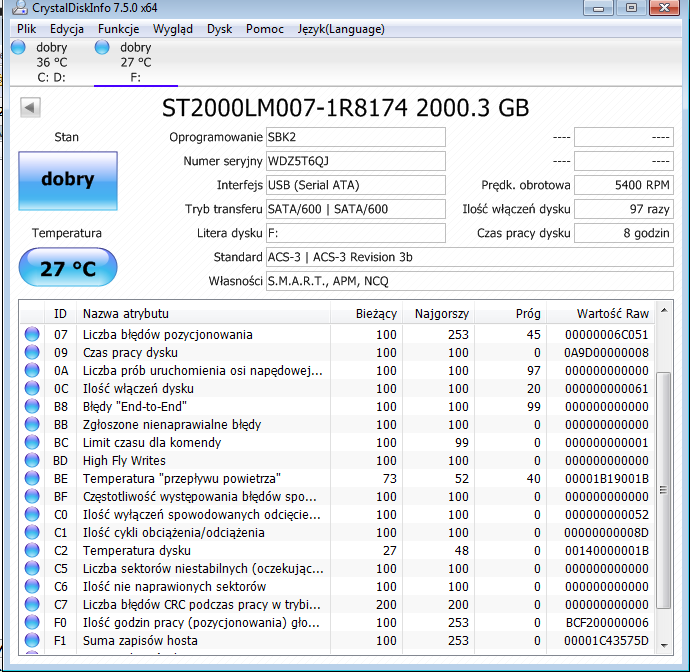Select the Temperatura "przepływu powietrza" row

(337, 479)
